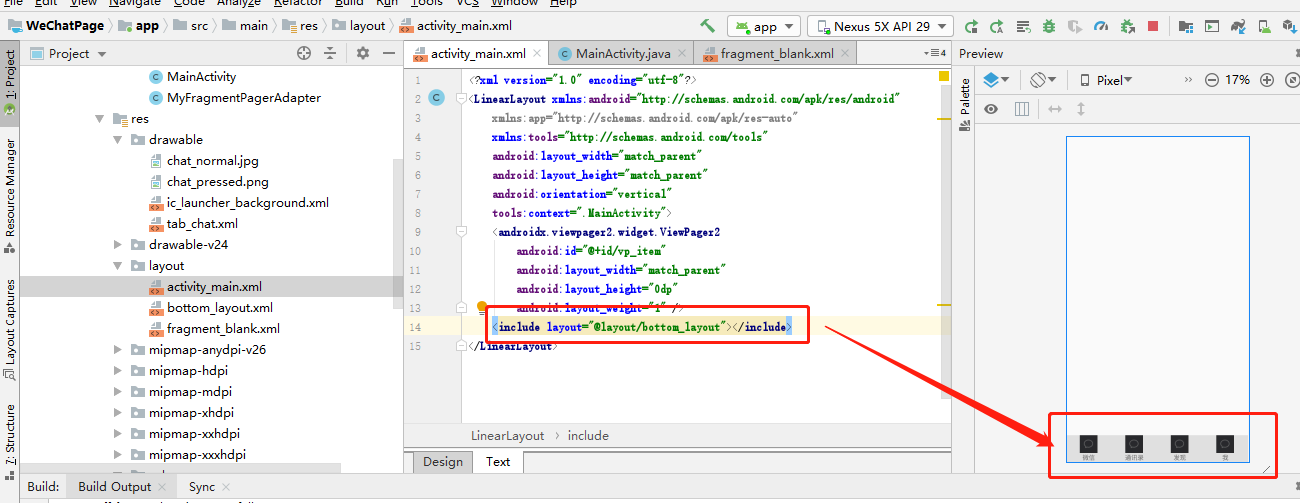Open the orientation for preview dropdown
1300x503 pixels.
tap(1044, 80)
